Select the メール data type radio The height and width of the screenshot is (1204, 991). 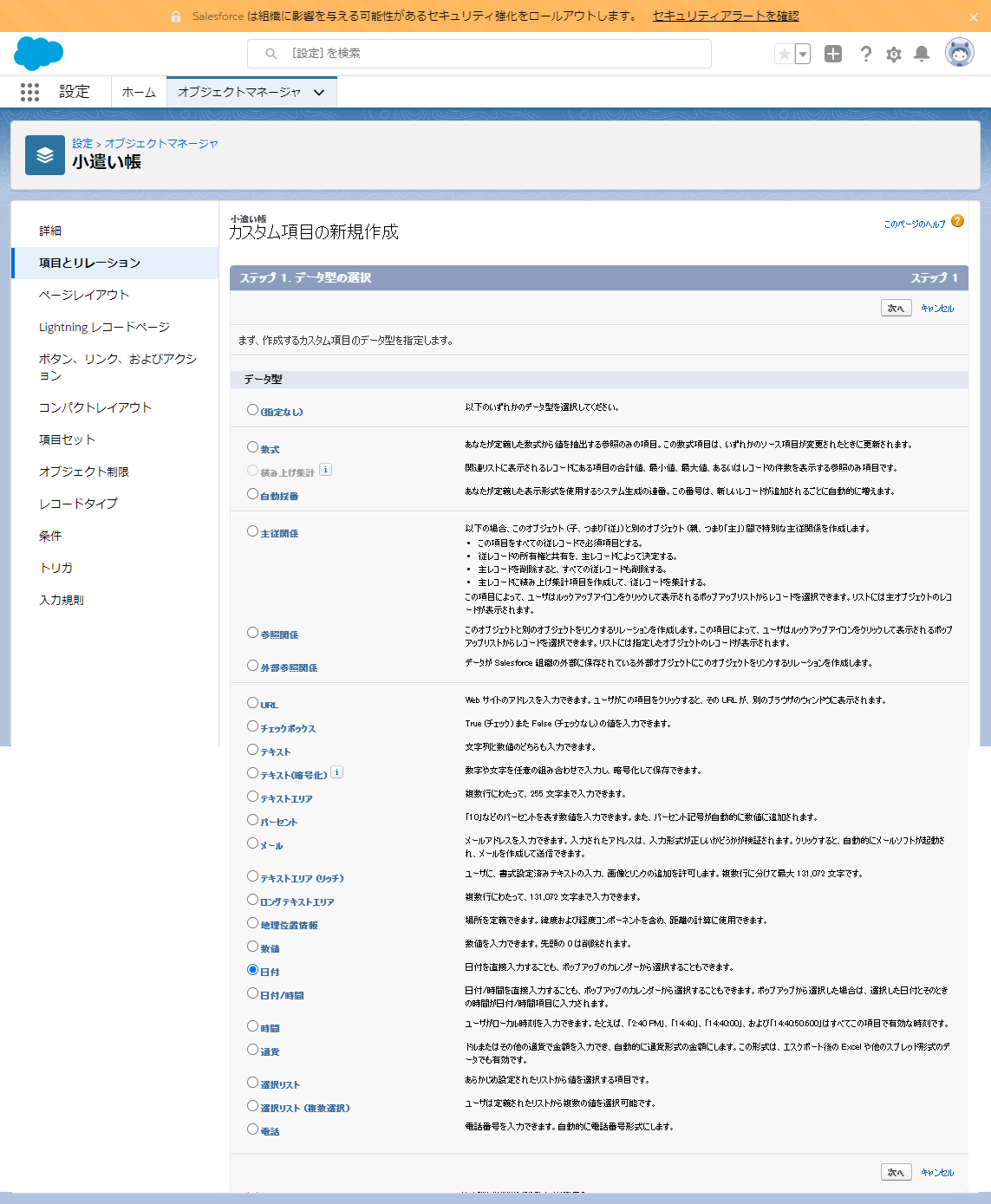point(252,843)
